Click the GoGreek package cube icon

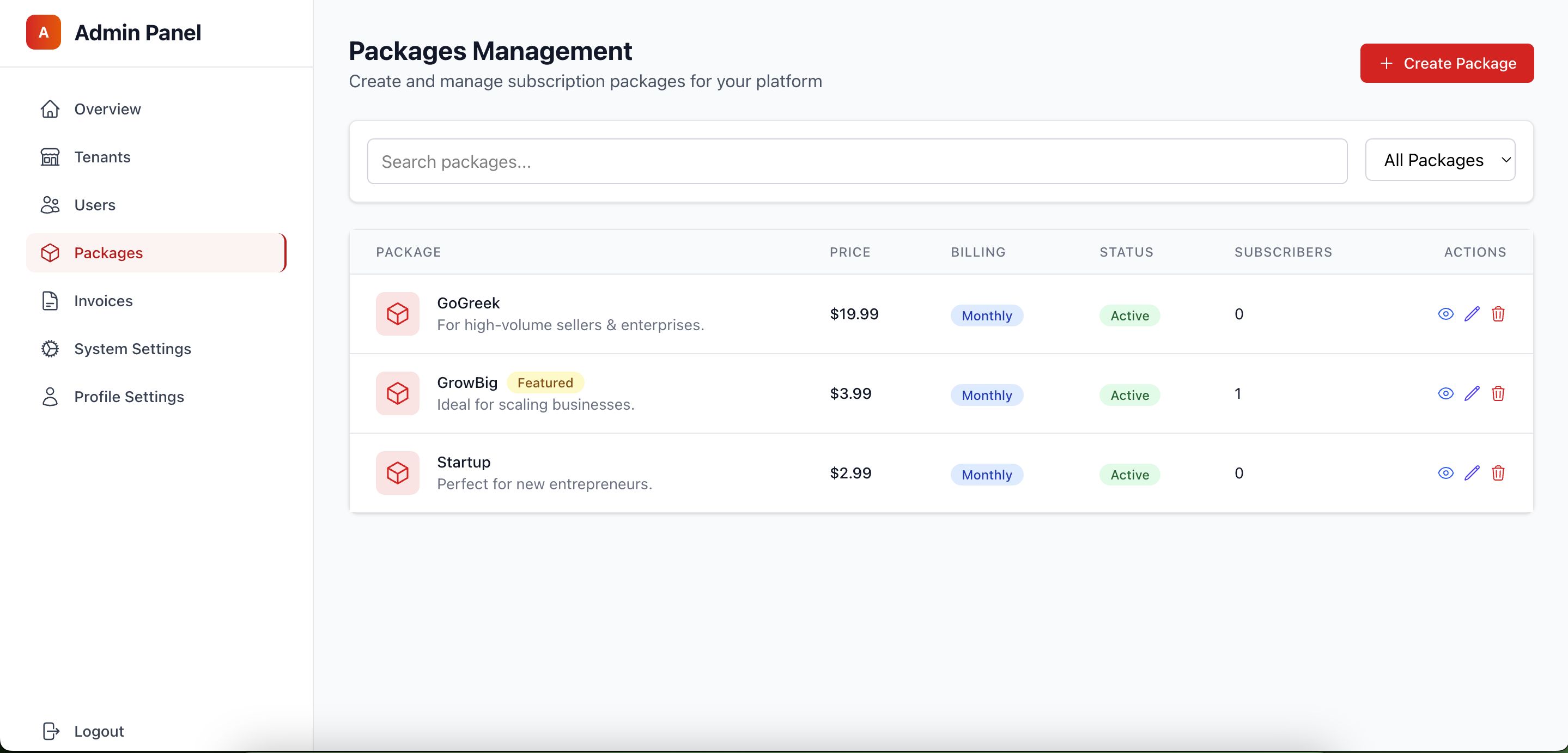point(398,314)
